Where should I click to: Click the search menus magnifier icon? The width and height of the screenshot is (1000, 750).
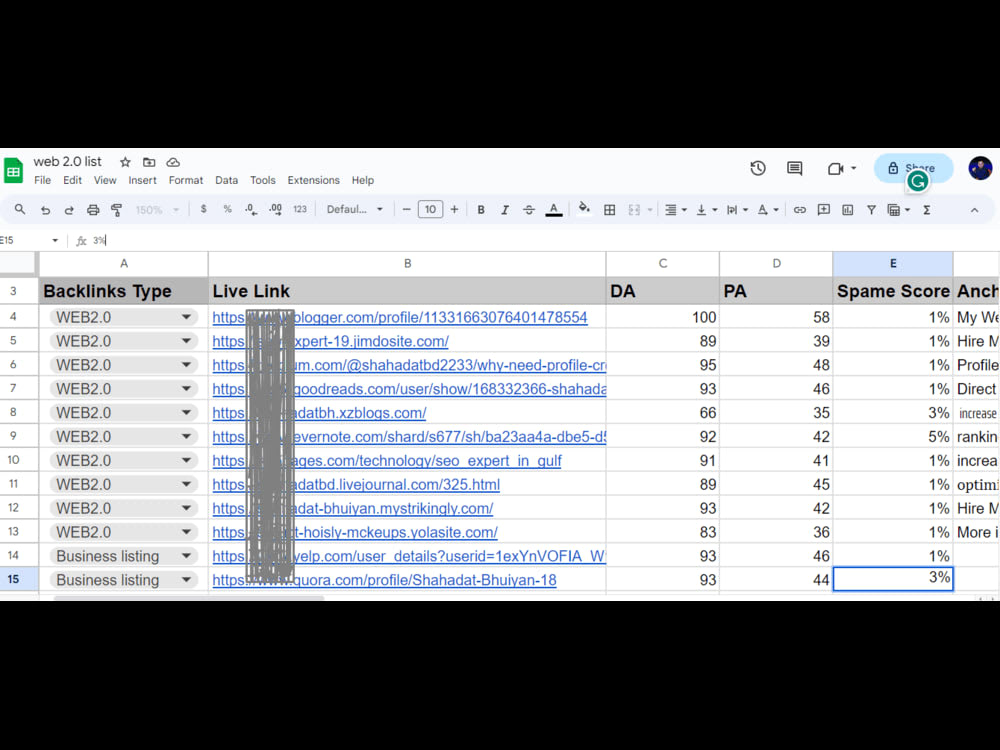20,209
